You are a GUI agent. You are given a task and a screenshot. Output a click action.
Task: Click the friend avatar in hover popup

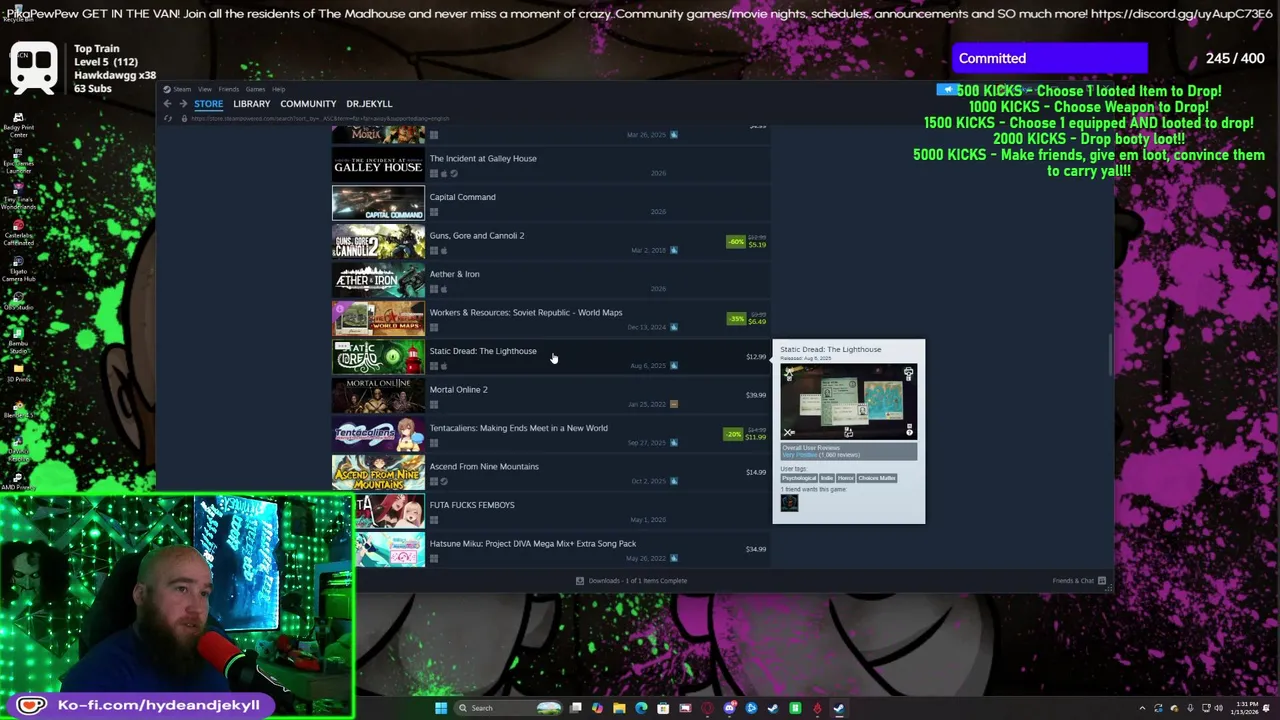coord(789,503)
